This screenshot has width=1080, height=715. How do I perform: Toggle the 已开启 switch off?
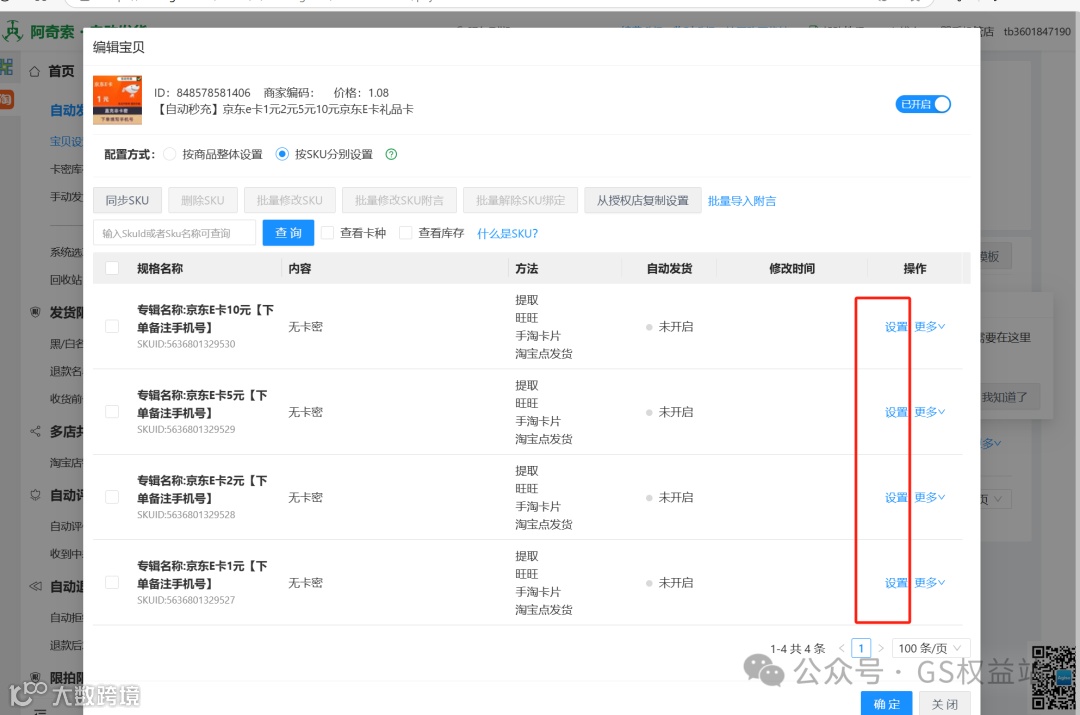click(923, 104)
